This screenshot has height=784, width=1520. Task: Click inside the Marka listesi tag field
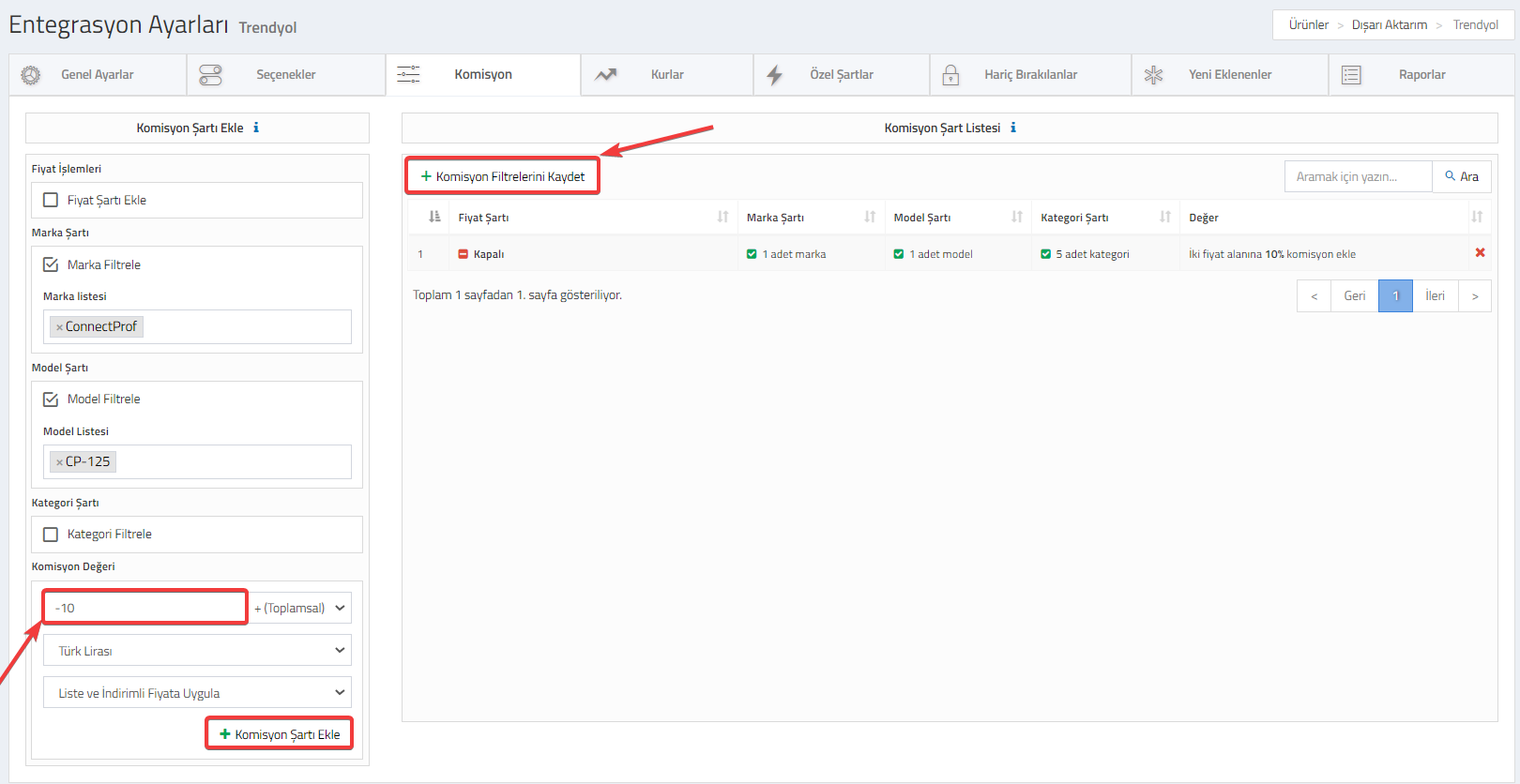(197, 327)
